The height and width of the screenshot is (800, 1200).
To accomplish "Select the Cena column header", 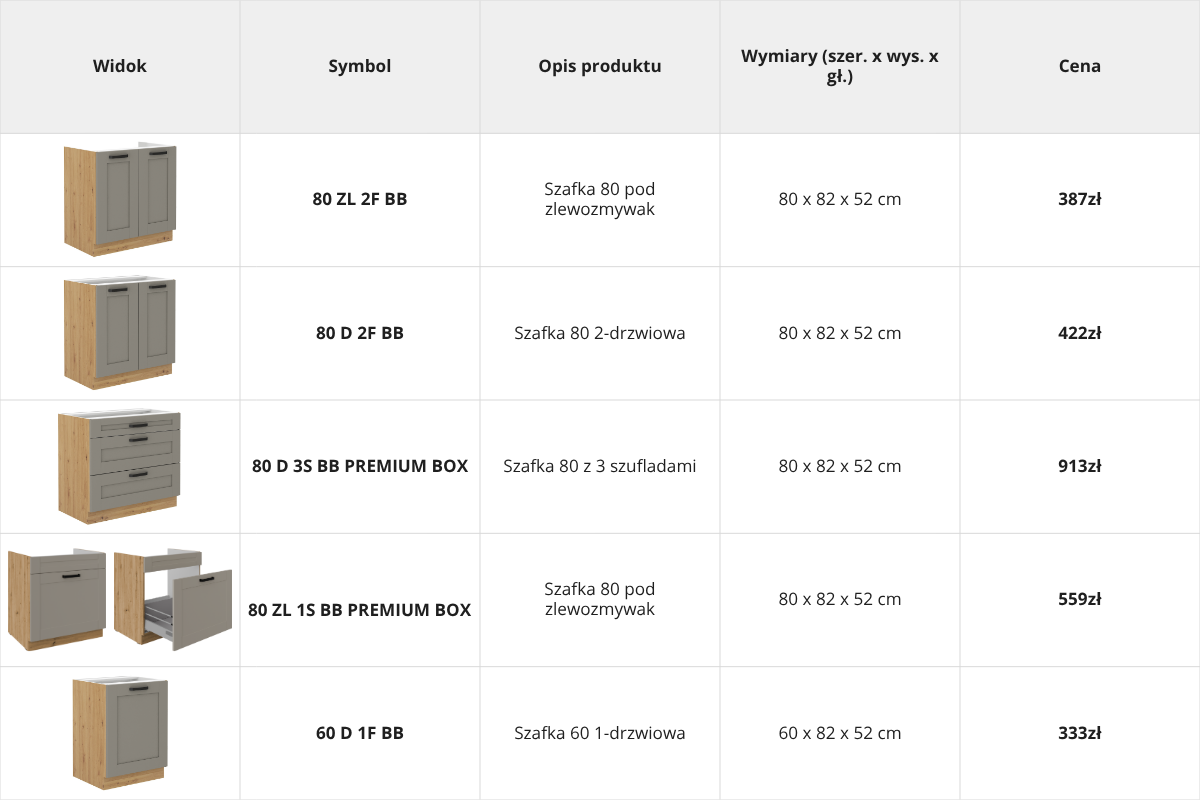I will [1080, 66].
